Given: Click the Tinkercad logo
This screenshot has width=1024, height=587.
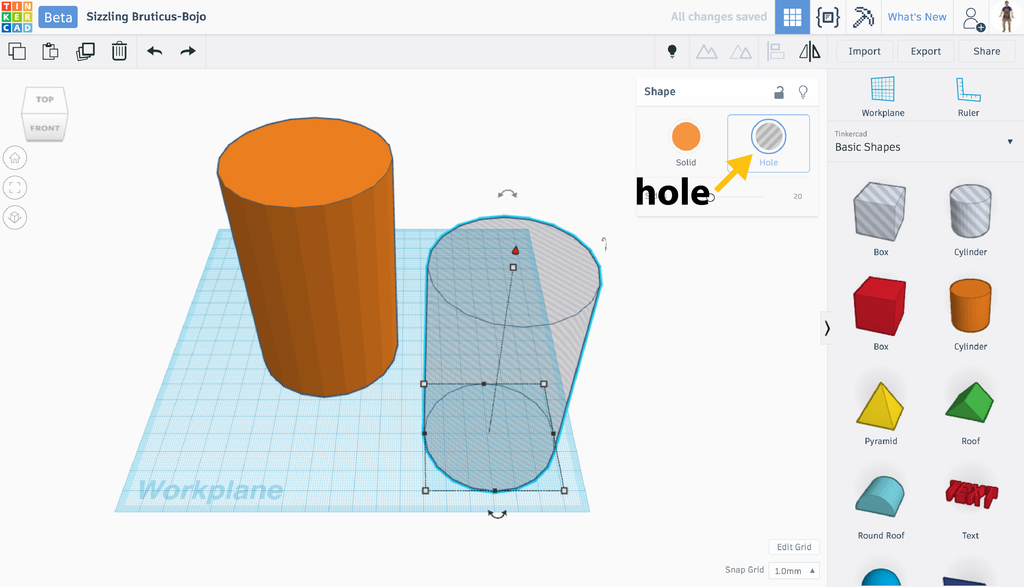Looking at the screenshot, I should 17,17.
